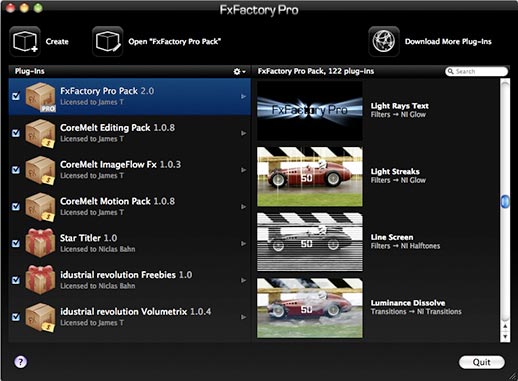Click the FxFactory Pro Pack box icon
Viewport: 518px width, 381px height.
(40, 97)
